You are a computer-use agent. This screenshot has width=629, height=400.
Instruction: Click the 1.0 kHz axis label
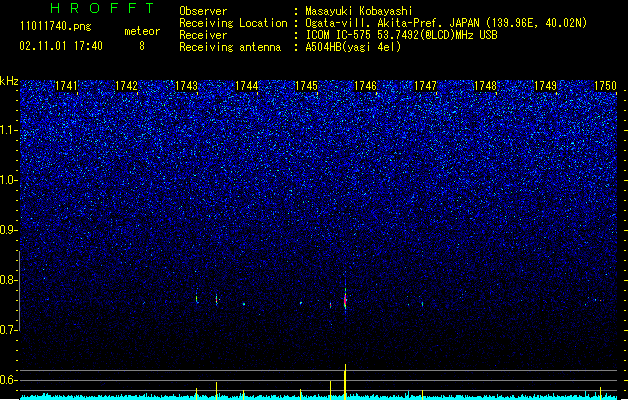[x=9, y=180]
